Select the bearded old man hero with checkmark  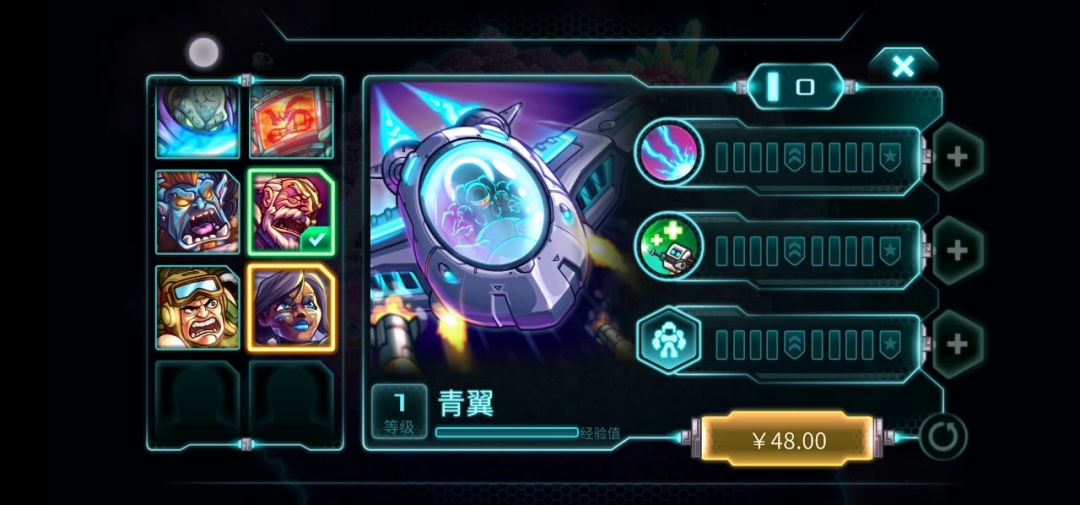[291, 212]
